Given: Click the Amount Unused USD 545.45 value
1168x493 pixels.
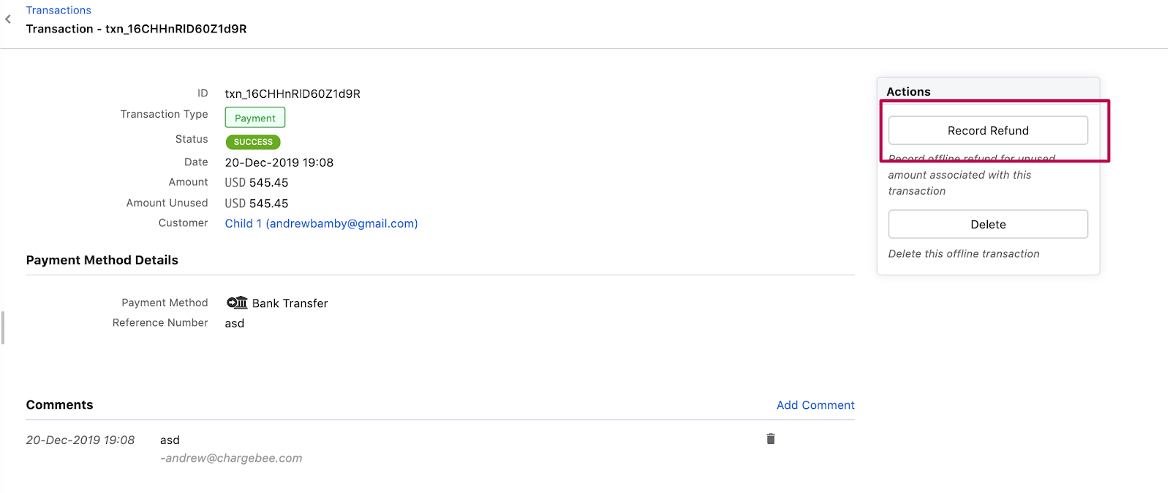Looking at the screenshot, I should (x=256, y=203).
